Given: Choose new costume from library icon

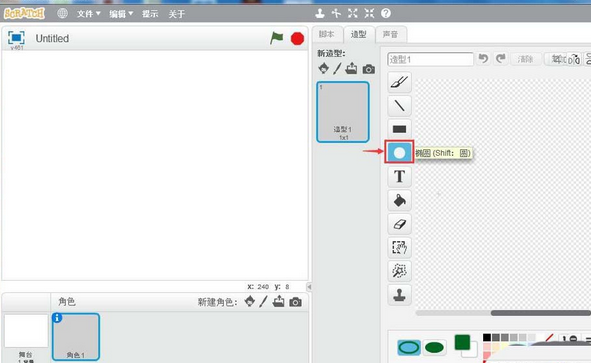Looking at the screenshot, I should pyautogui.click(x=323, y=69).
